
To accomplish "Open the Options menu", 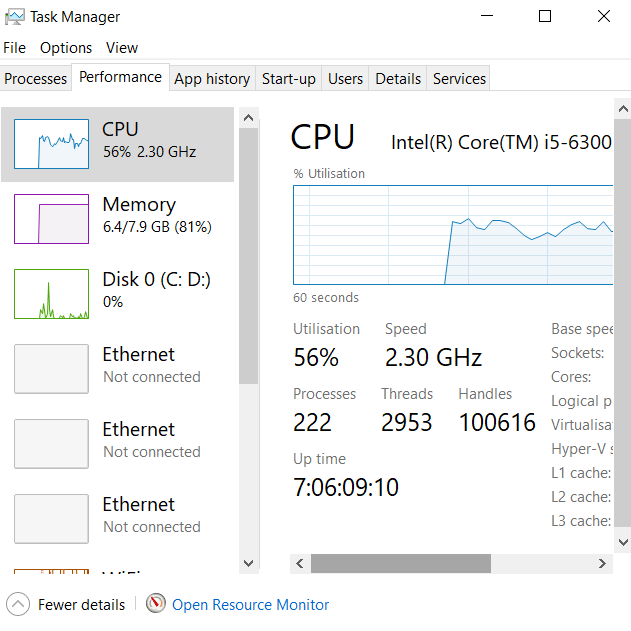I will 66,48.
